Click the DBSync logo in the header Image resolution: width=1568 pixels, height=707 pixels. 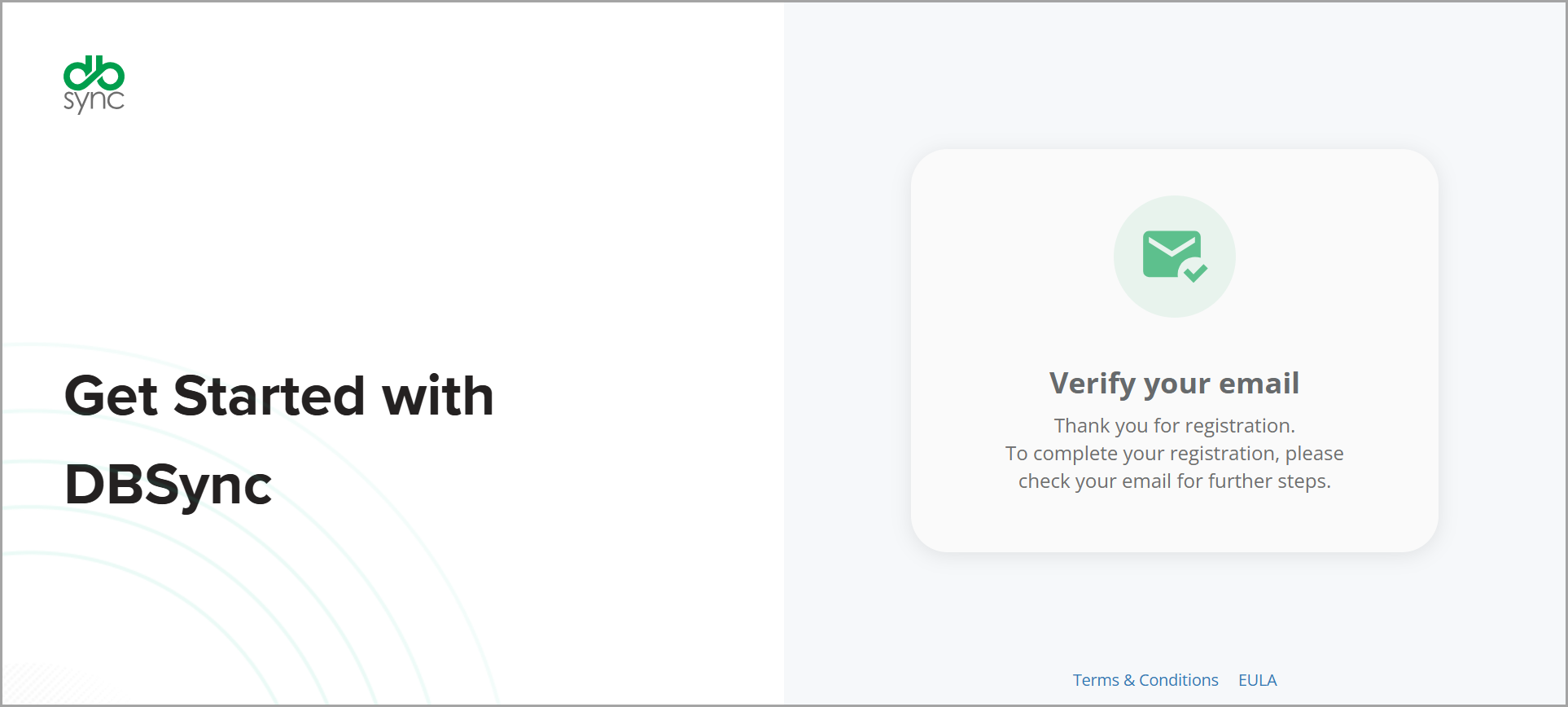(94, 85)
